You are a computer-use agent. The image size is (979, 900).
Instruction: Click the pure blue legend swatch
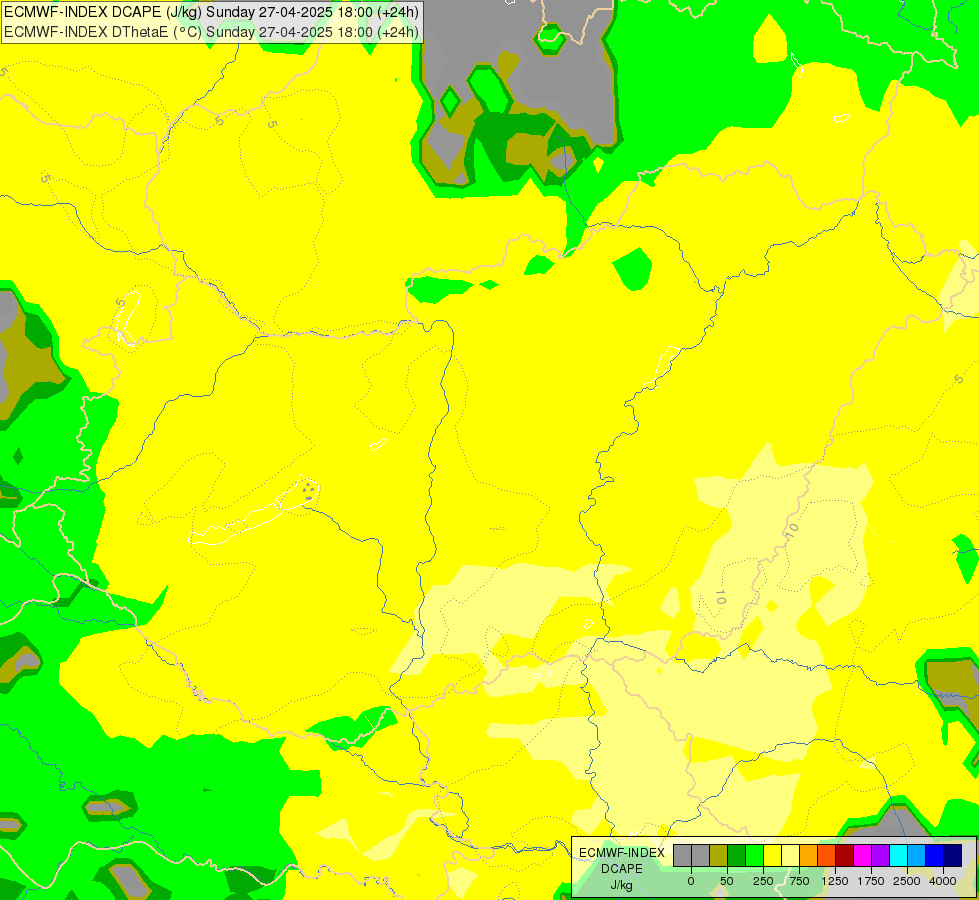coord(934,856)
